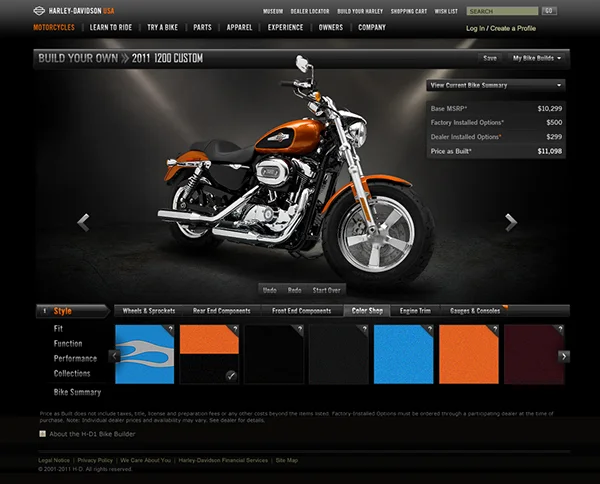600x484 pixels.
Task: Open help icon on solid orange swatch
Action: pyautogui.click(x=494, y=329)
